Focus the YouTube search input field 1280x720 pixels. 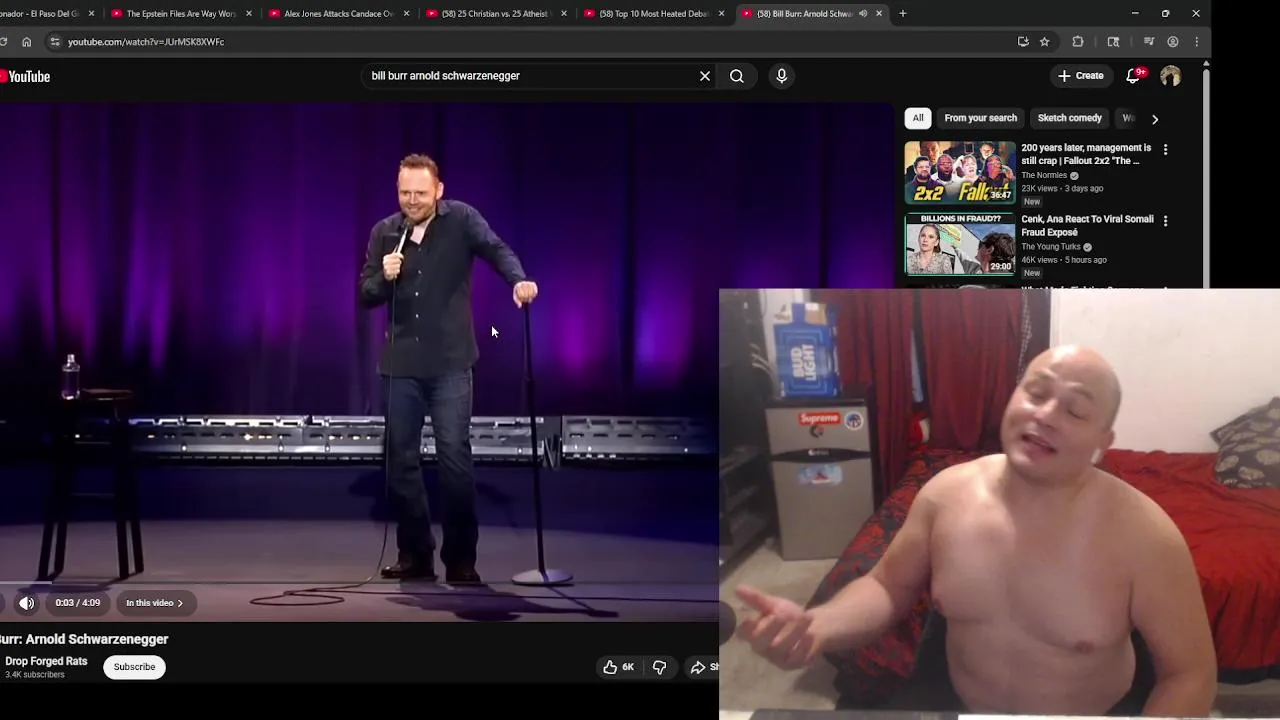point(530,76)
